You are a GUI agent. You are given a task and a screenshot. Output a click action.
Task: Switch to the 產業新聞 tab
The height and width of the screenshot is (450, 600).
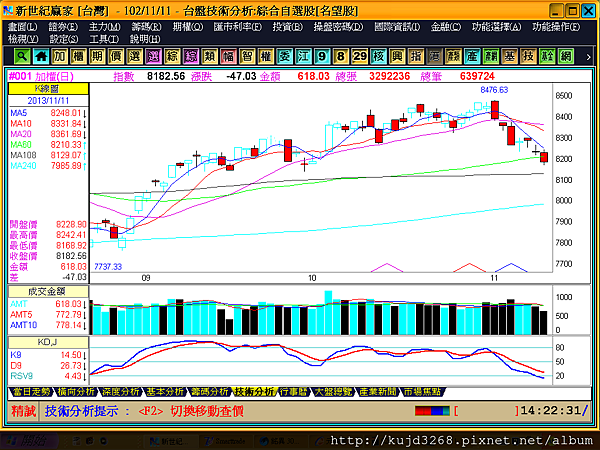click(x=378, y=392)
